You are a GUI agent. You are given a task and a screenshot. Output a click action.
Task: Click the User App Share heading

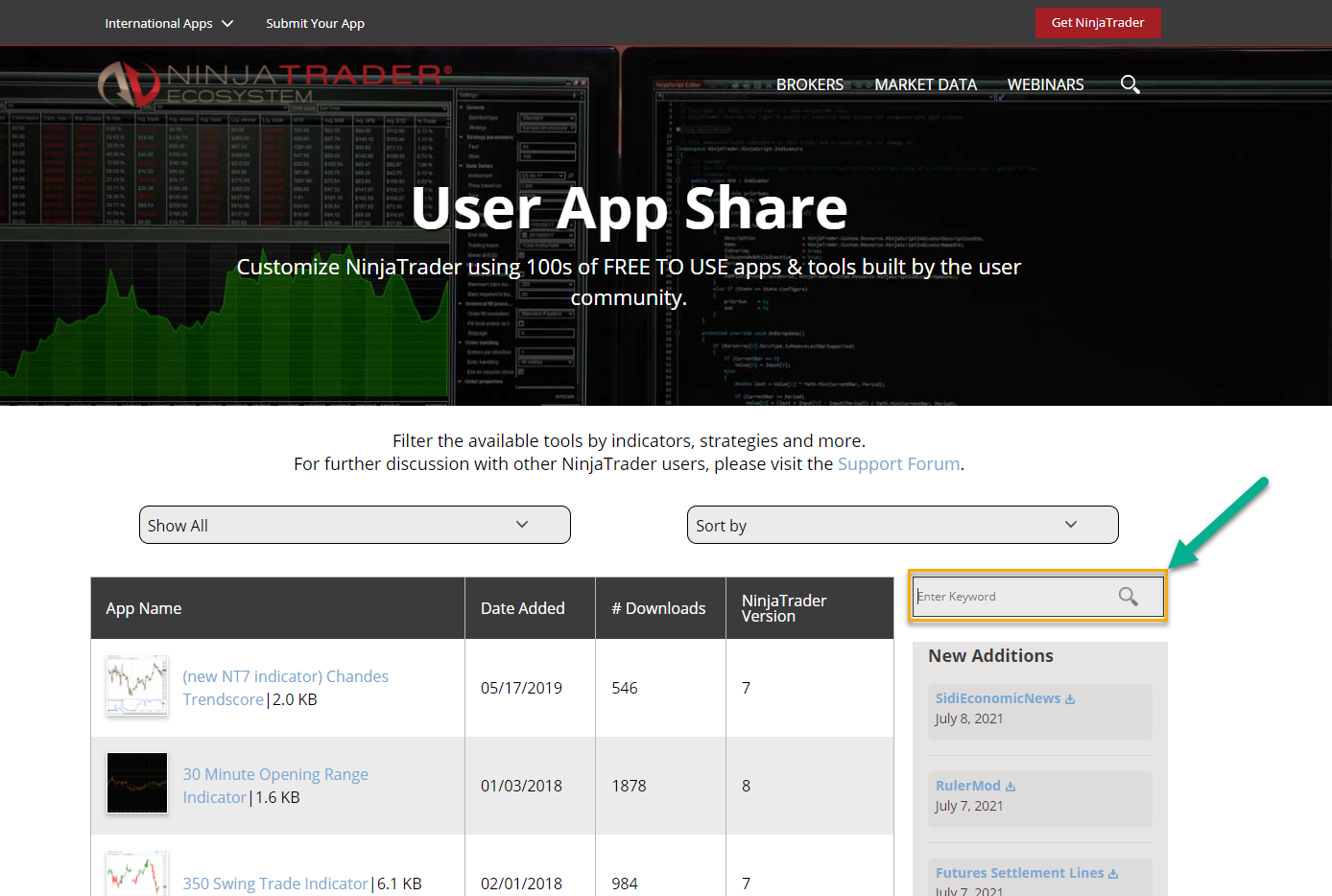tap(630, 208)
